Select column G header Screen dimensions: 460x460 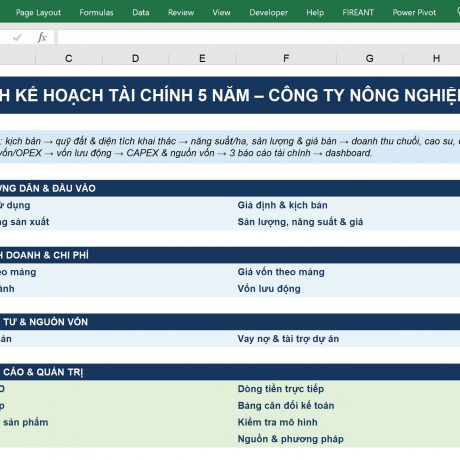pyautogui.click(x=370, y=59)
